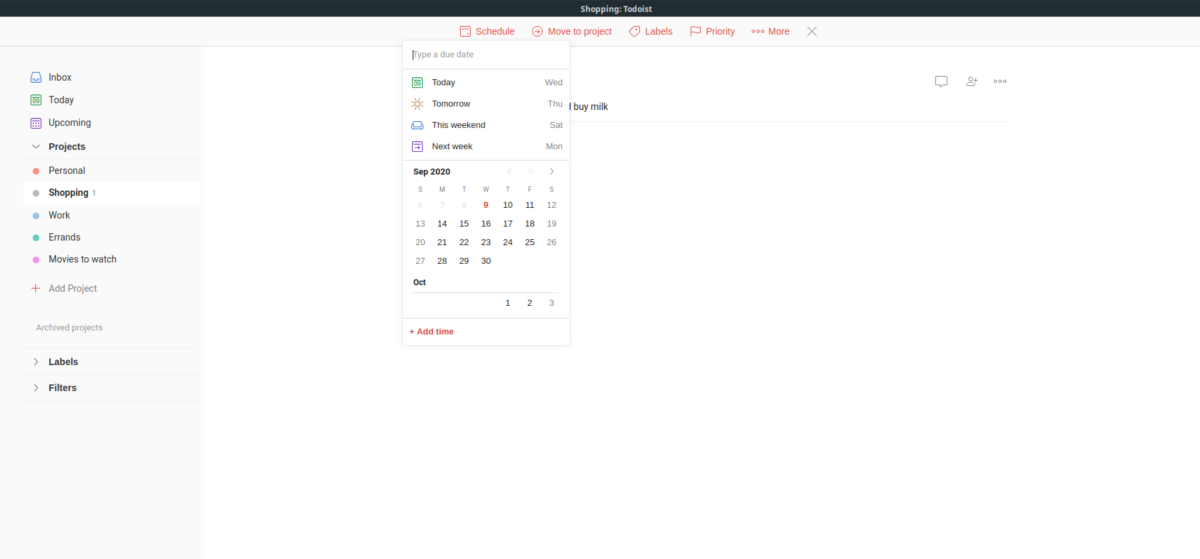Focus the Type a due date field

coord(486,55)
